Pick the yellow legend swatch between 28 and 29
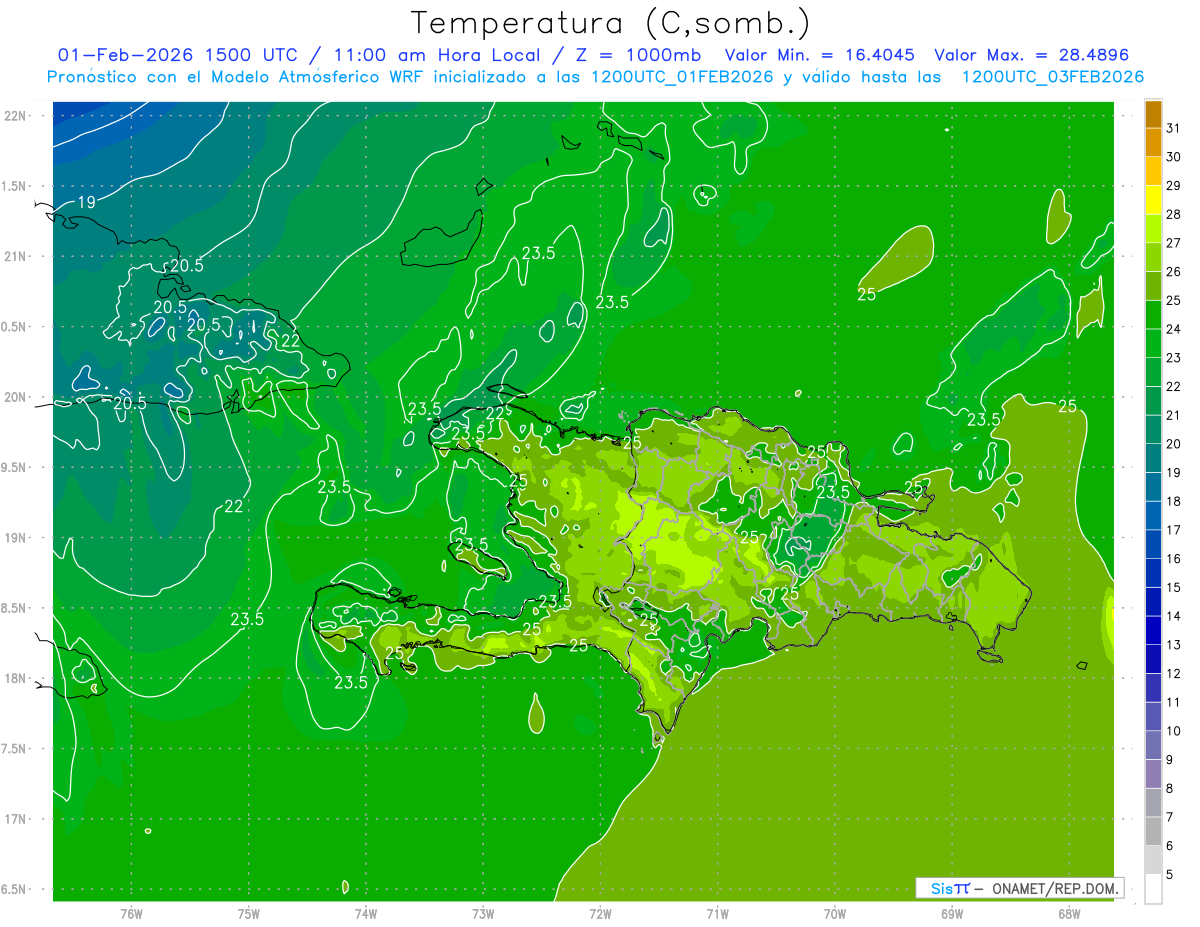 click(1153, 200)
